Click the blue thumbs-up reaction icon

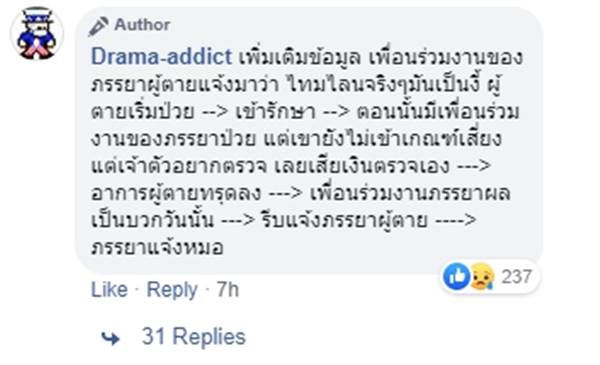click(457, 276)
